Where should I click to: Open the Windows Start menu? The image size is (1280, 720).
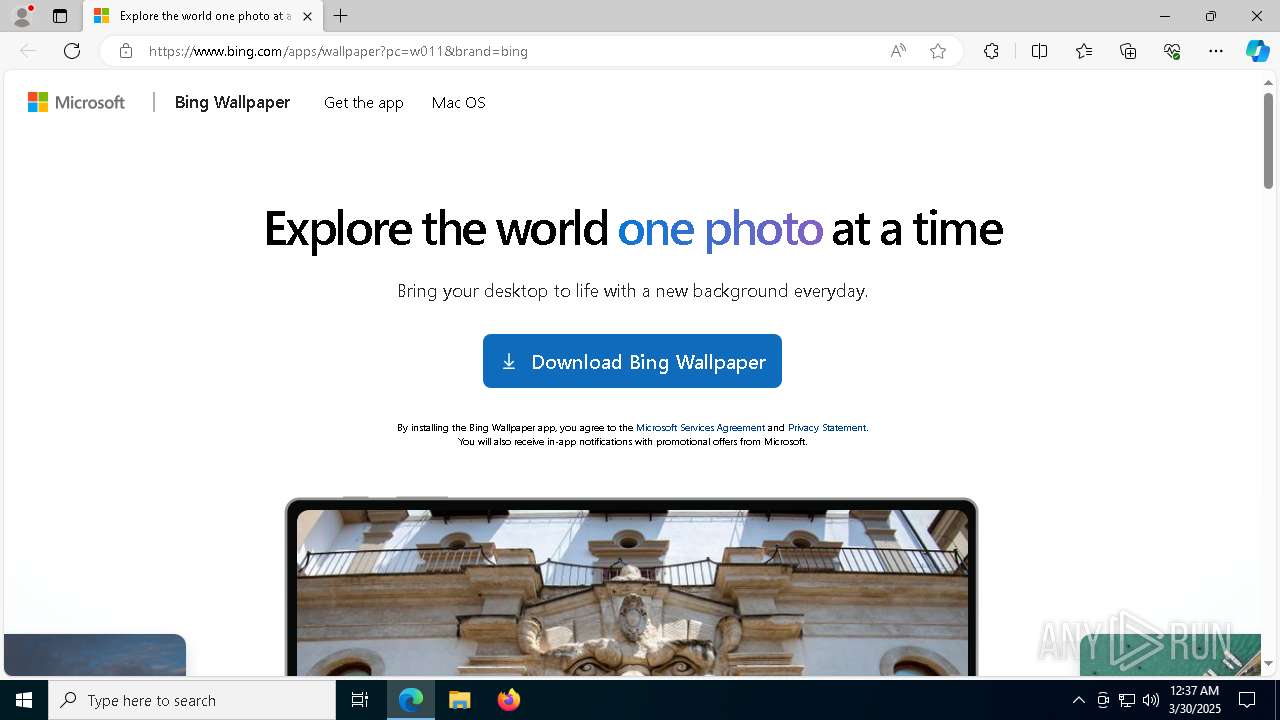point(24,700)
